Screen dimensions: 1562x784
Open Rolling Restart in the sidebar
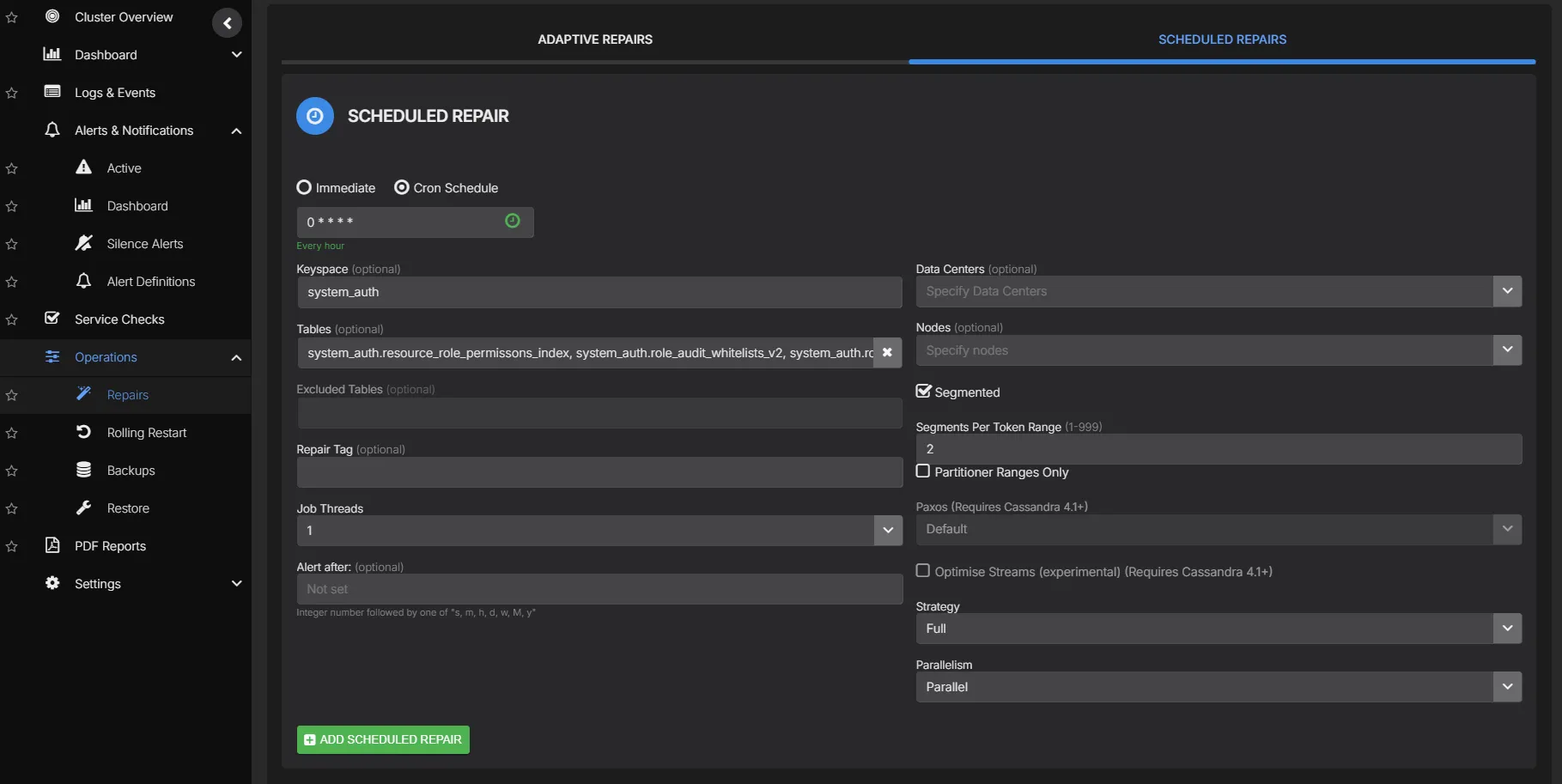(x=146, y=433)
